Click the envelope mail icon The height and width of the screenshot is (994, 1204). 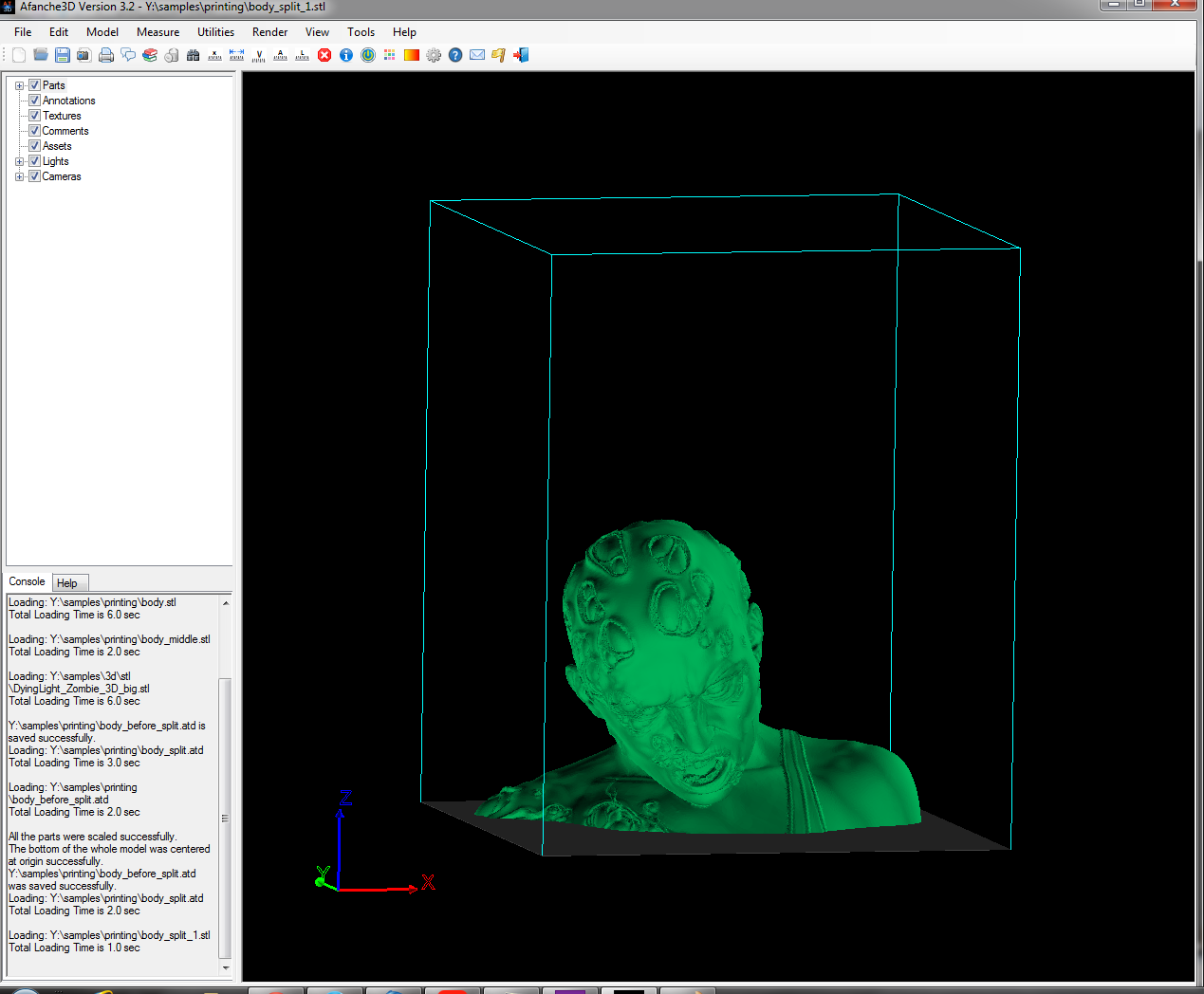pyautogui.click(x=477, y=55)
